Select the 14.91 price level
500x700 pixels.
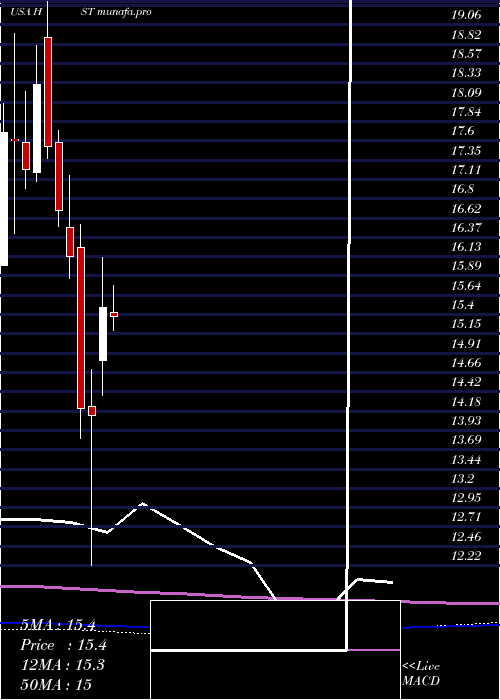[466, 344]
